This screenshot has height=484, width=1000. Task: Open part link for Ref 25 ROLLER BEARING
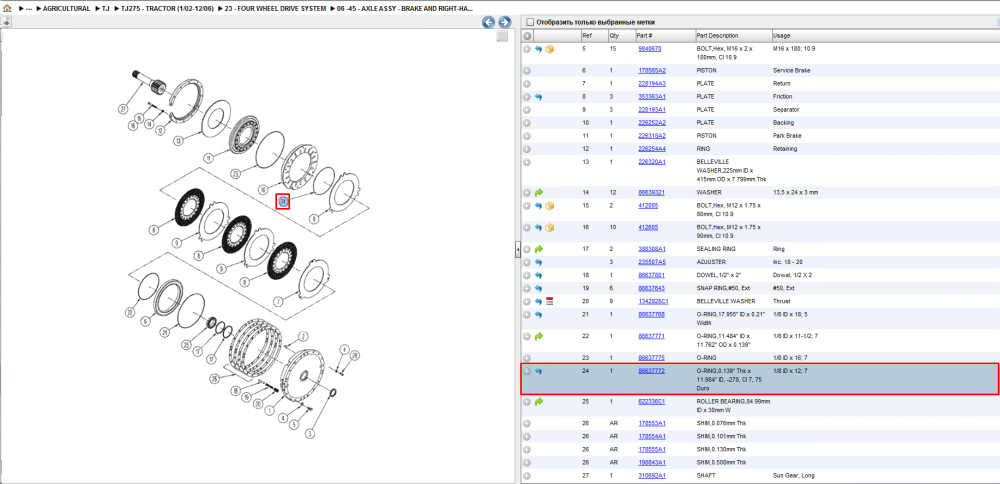tap(652, 402)
